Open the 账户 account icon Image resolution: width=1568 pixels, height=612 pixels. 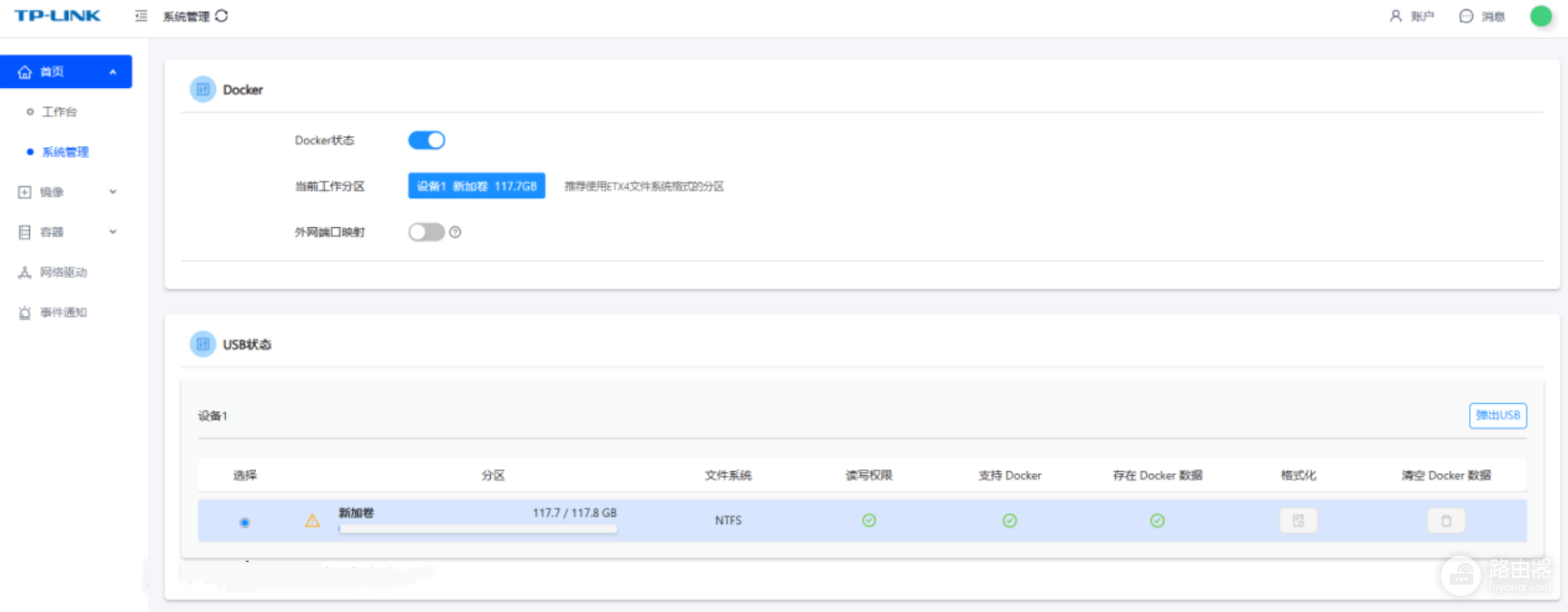pos(1396,15)
